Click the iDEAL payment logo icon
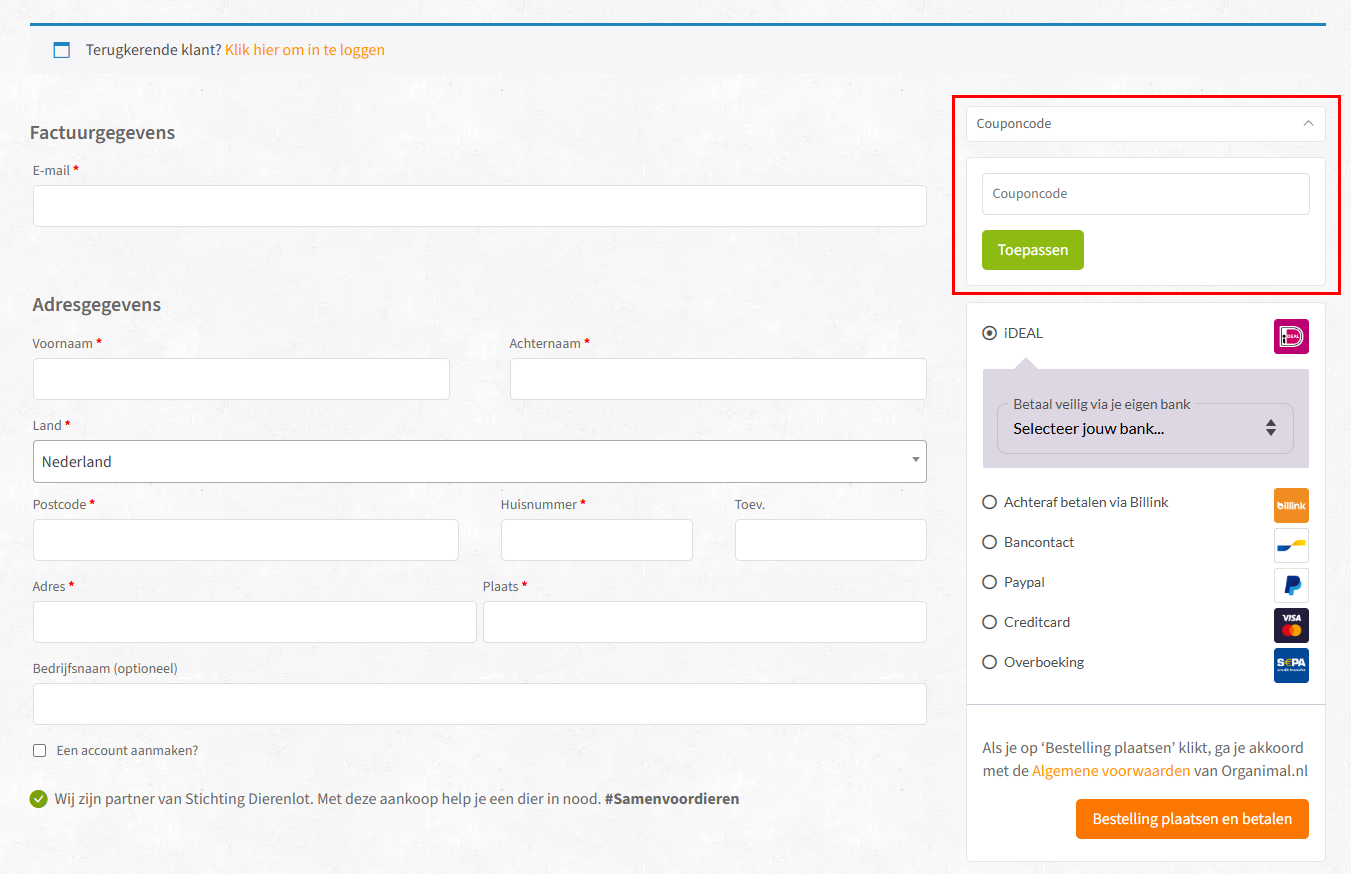Viewport: 1351px width, 874px height. (x=1291, y=337)
